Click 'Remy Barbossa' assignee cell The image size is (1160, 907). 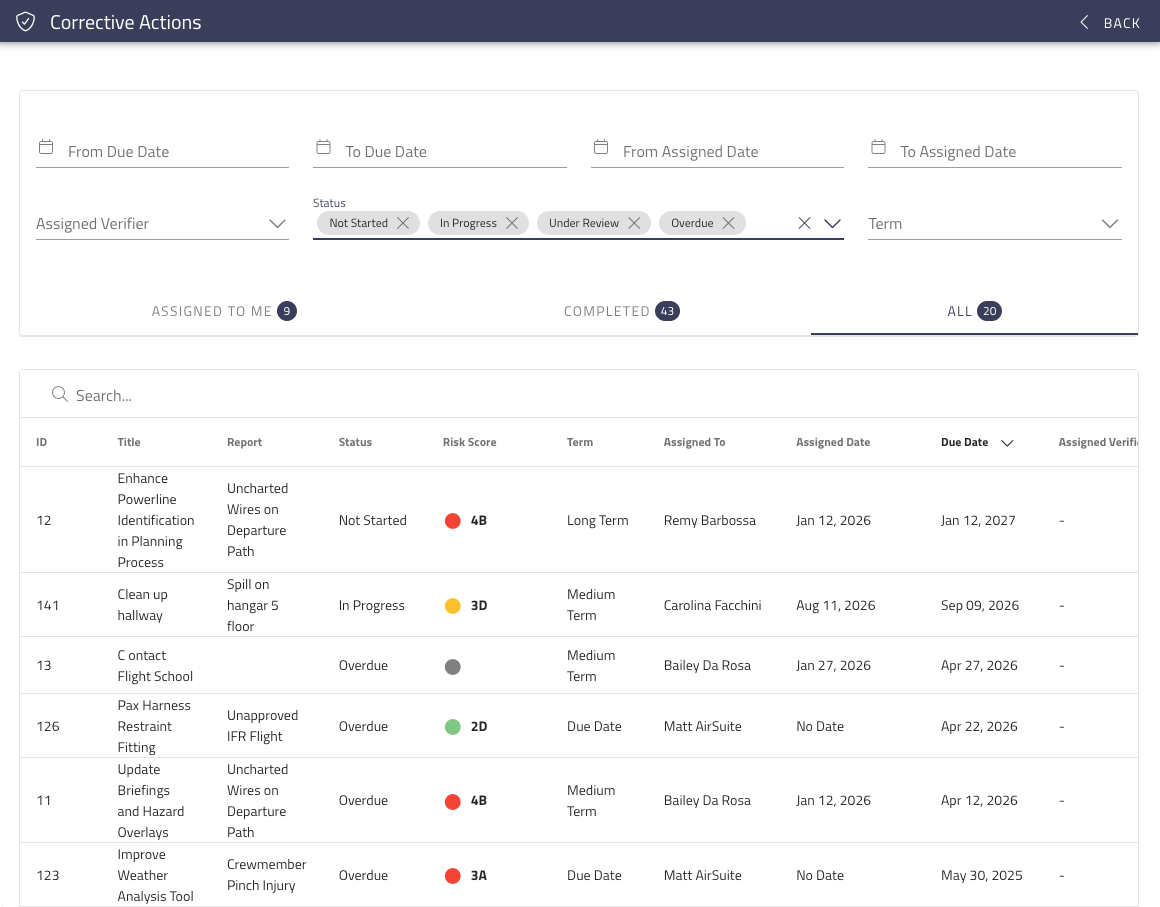tap(709, 520)
